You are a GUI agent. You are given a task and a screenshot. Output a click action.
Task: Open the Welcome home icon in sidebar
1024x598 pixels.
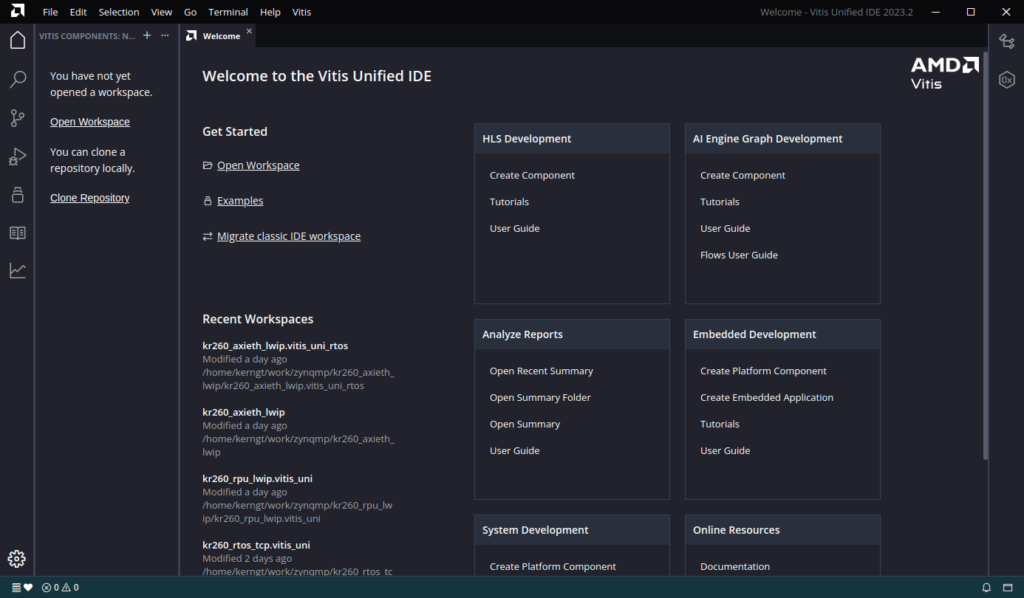click(18, 40)
